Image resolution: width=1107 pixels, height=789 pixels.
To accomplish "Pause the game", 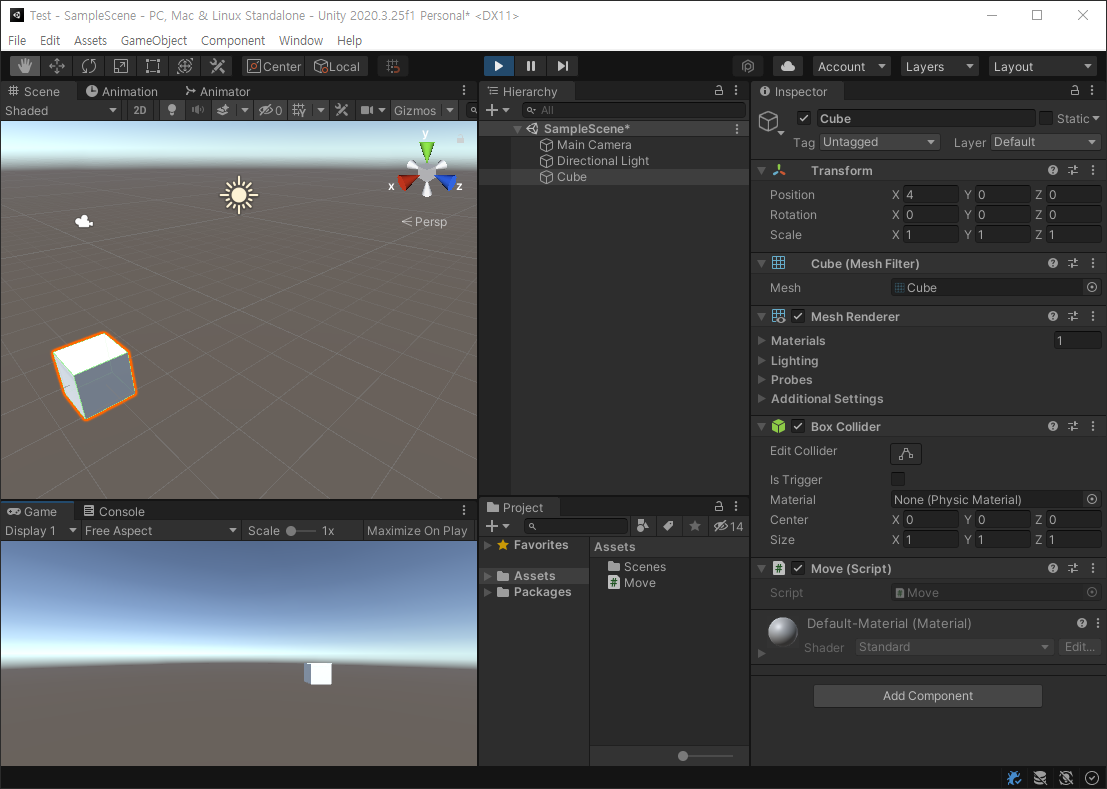I will [x=531, y=66].
